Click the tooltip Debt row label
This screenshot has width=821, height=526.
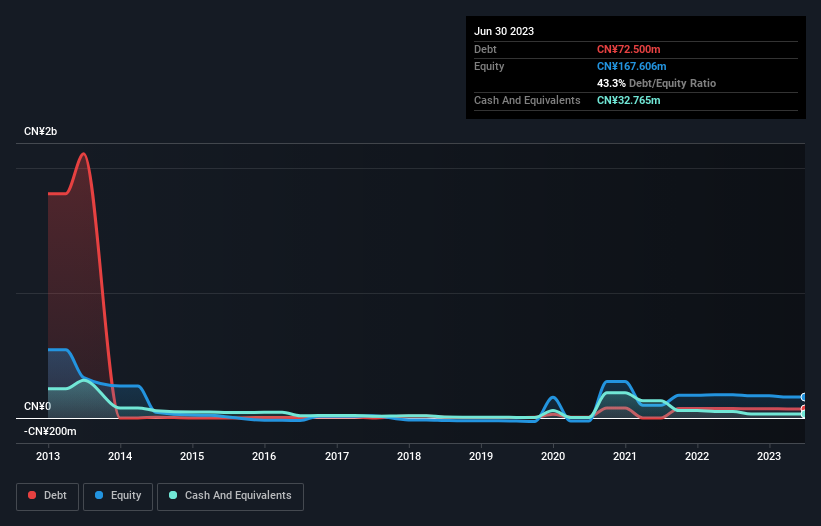point(485,49)
